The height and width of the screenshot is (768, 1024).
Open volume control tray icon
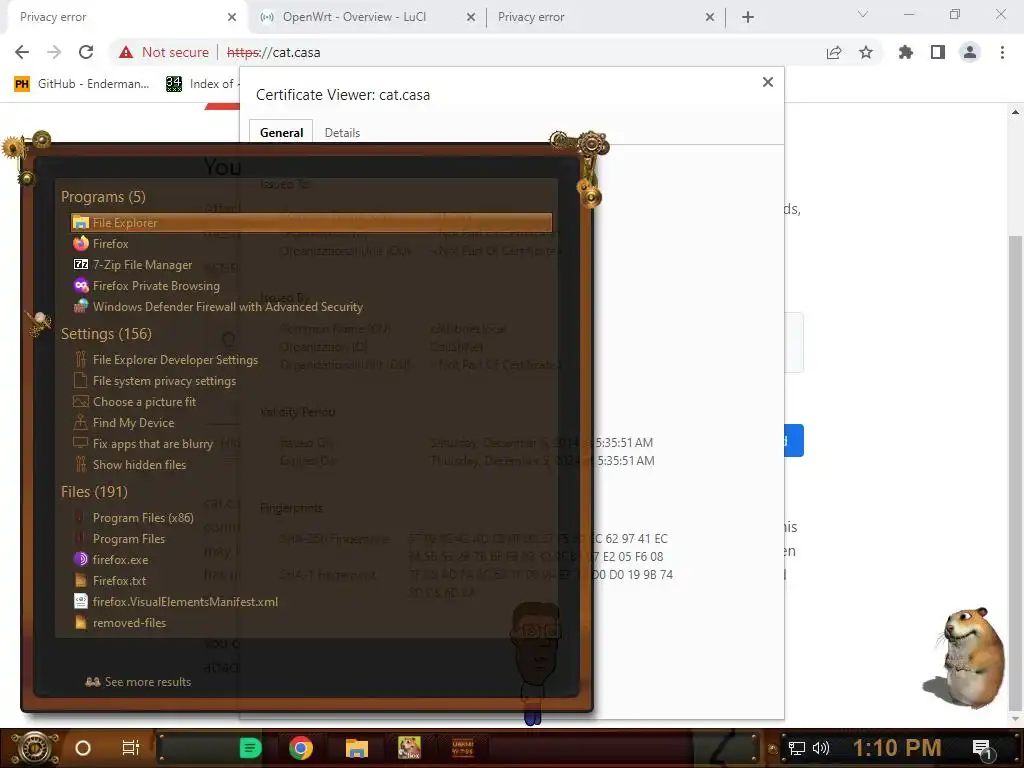821,748
